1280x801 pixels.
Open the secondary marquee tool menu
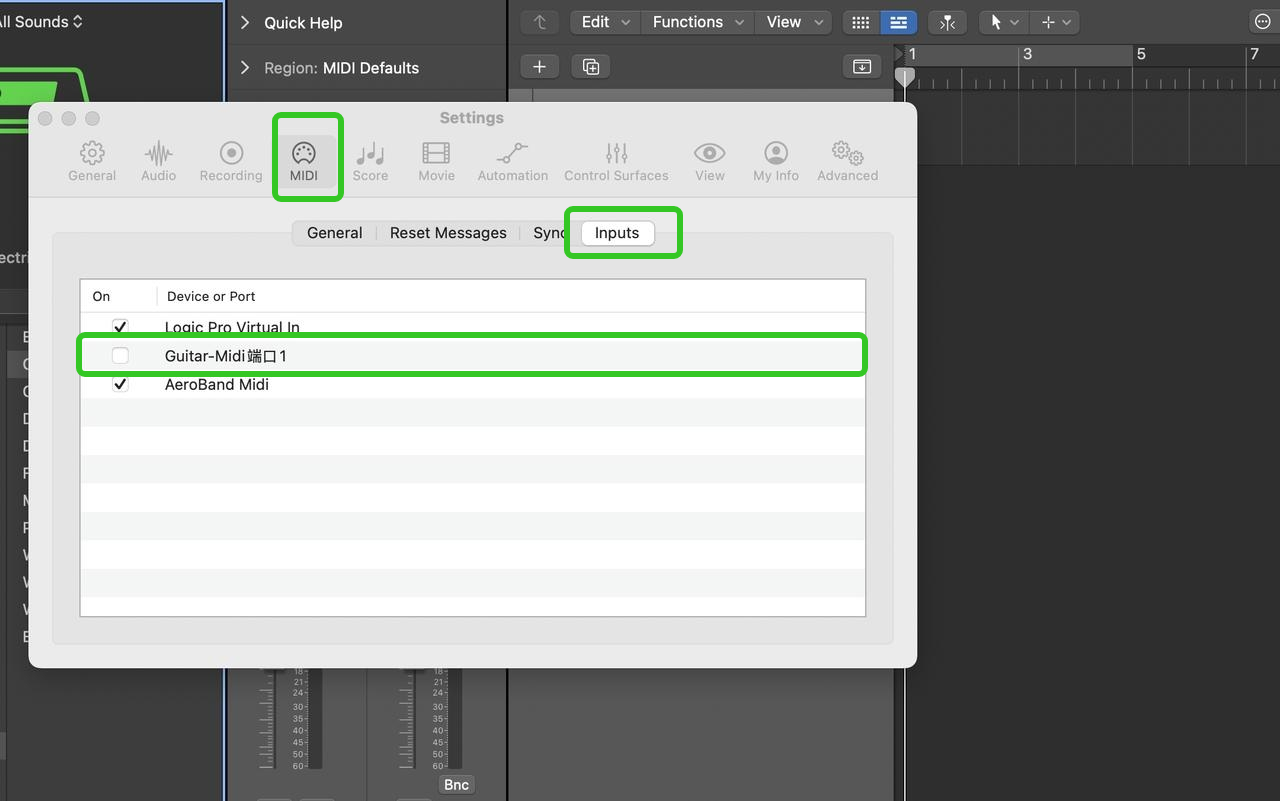1054,22
